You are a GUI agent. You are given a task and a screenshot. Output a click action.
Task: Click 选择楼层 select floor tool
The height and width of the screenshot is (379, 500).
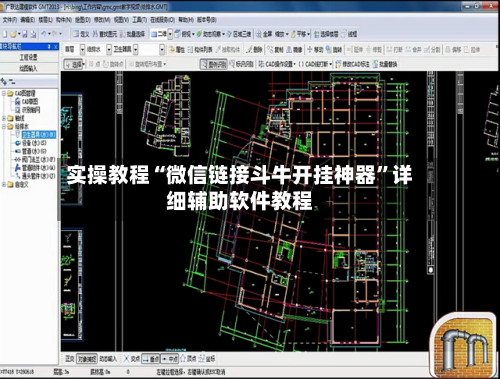(x=326, y=34)
